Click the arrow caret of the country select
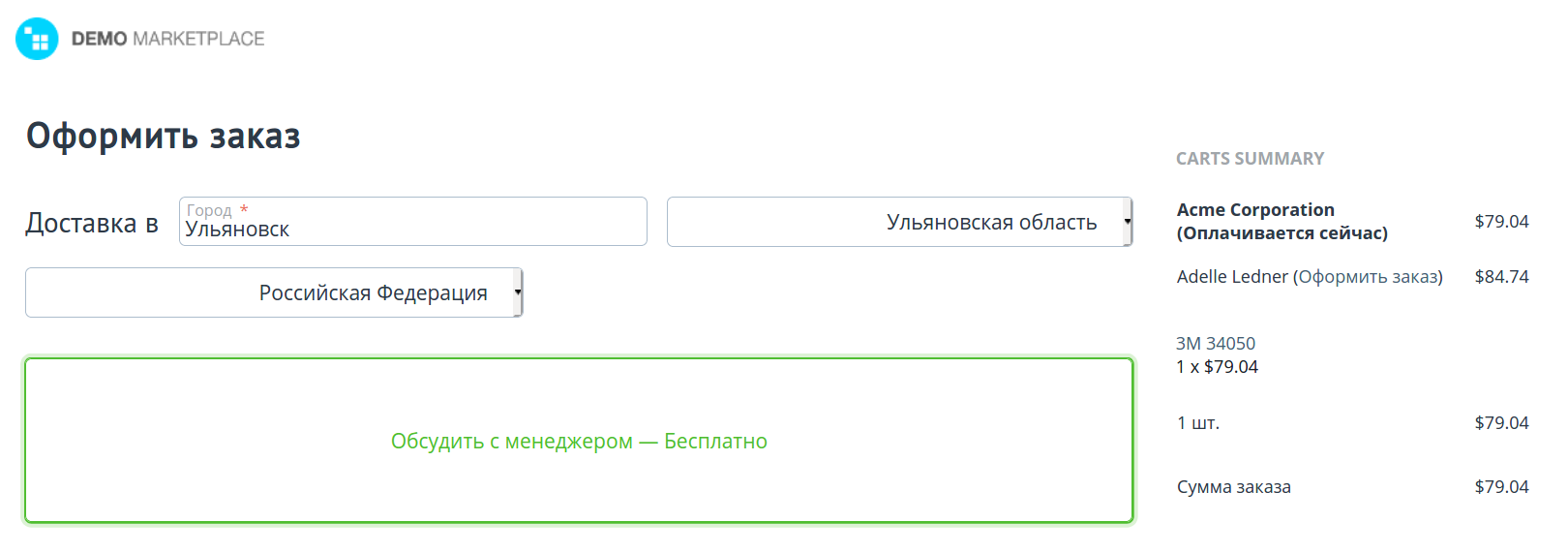1568x553 pixels. coord(518,292)
